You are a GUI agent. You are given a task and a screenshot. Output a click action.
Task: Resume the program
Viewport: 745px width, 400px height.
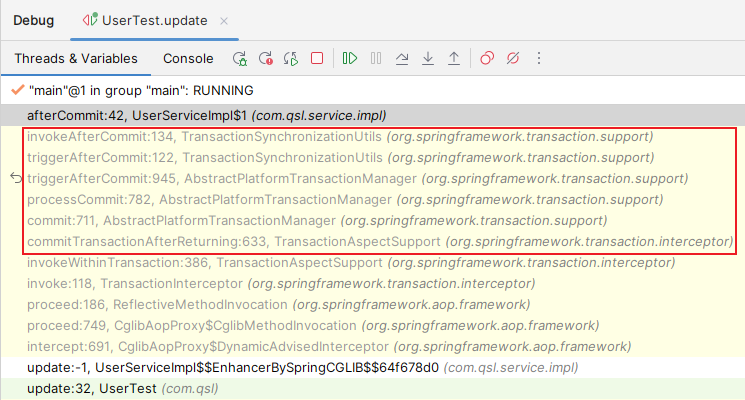pos(350,58)
